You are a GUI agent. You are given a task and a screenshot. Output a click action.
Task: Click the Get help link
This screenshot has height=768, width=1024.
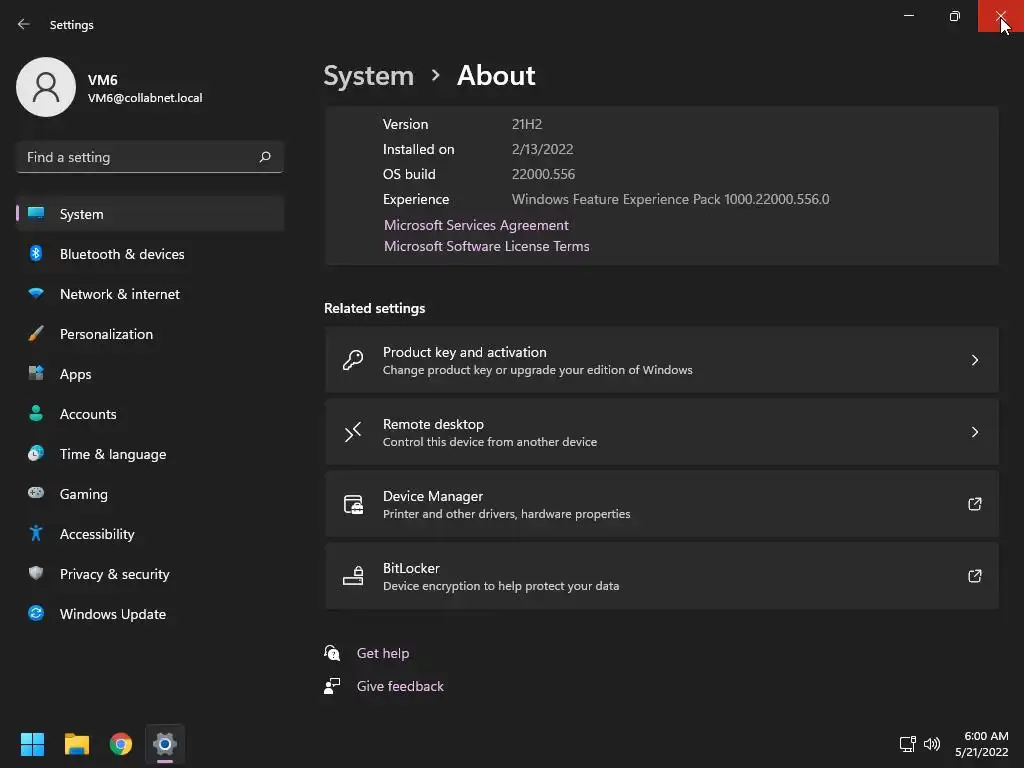[x=383, y=653]
